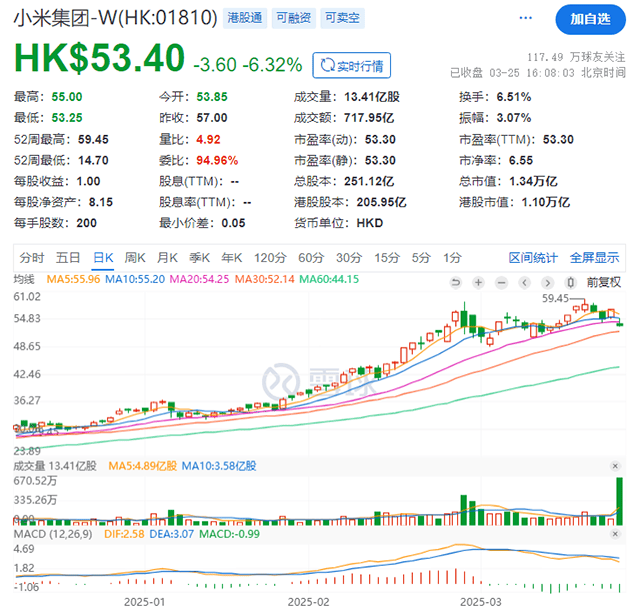Click the 量比 value 4.92
Screen dimensions: 640x611
[208, 140]
